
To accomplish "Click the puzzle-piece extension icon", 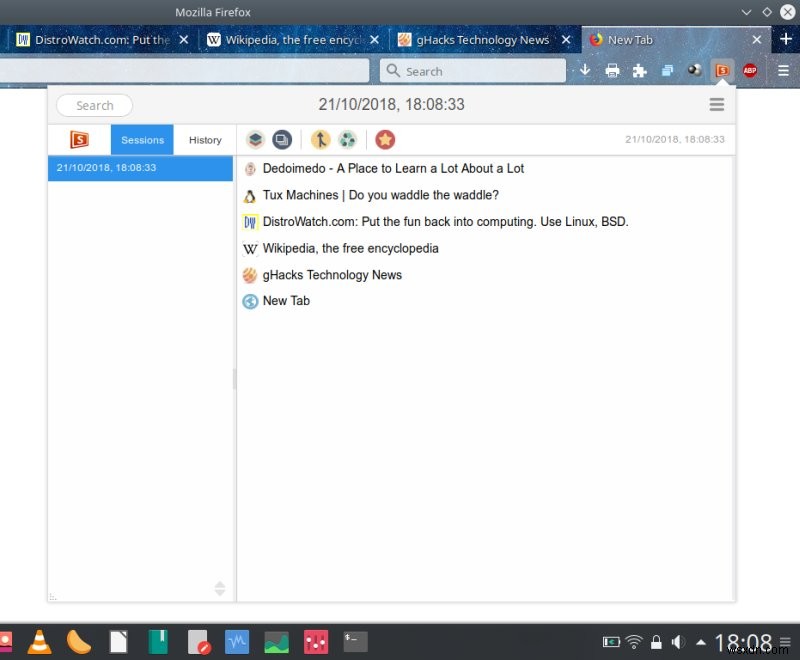I will (639, 70).
